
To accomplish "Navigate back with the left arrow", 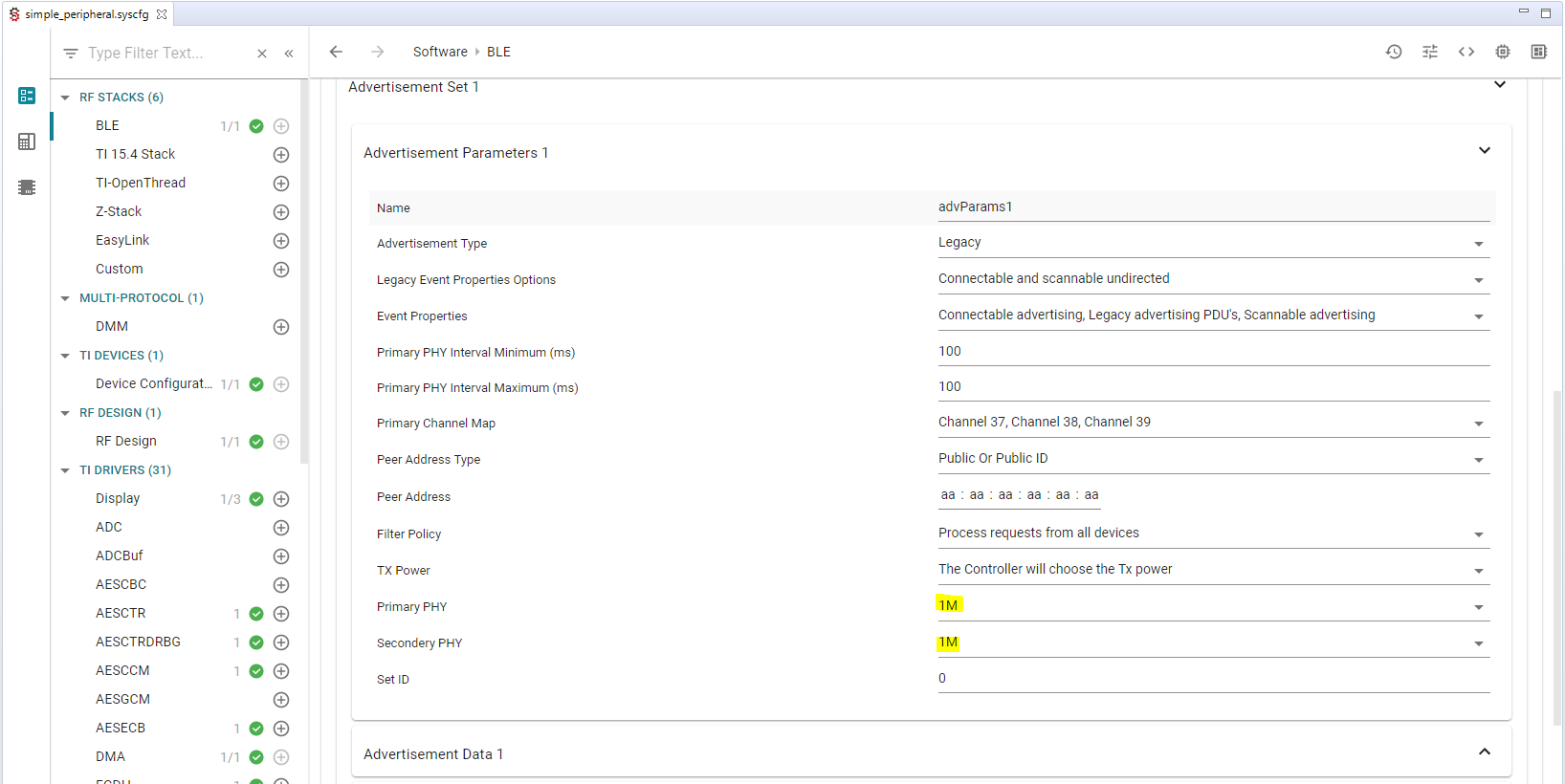I will 336,52.
